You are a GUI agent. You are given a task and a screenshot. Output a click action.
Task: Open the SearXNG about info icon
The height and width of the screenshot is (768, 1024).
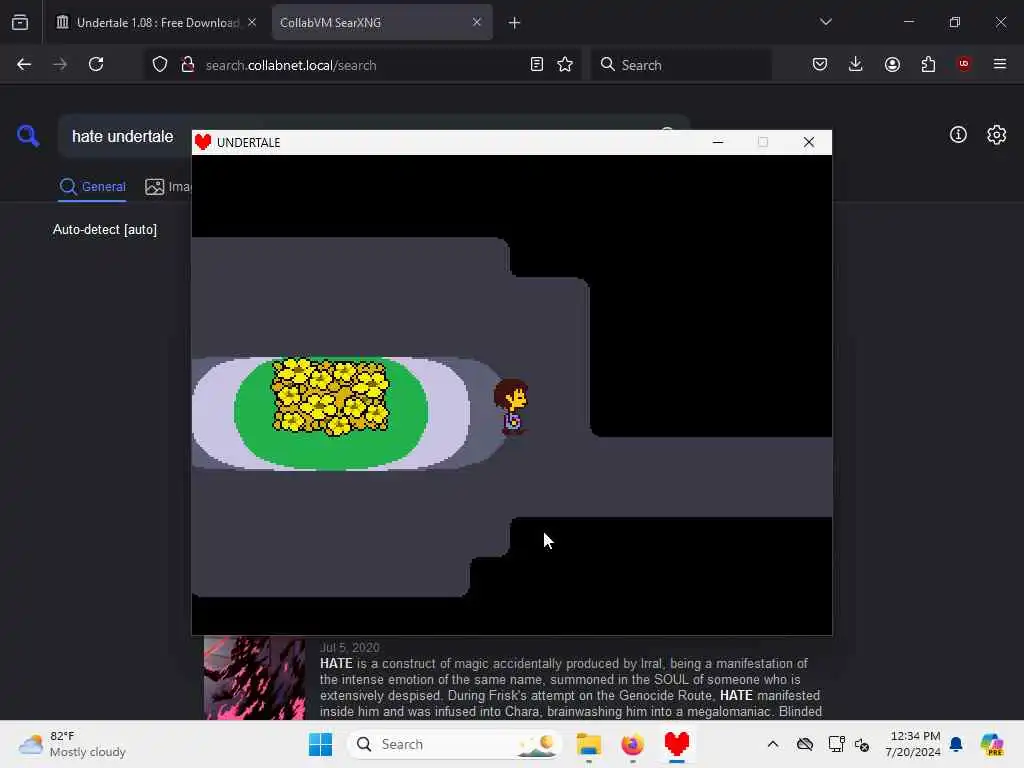[x=958, y=135]
